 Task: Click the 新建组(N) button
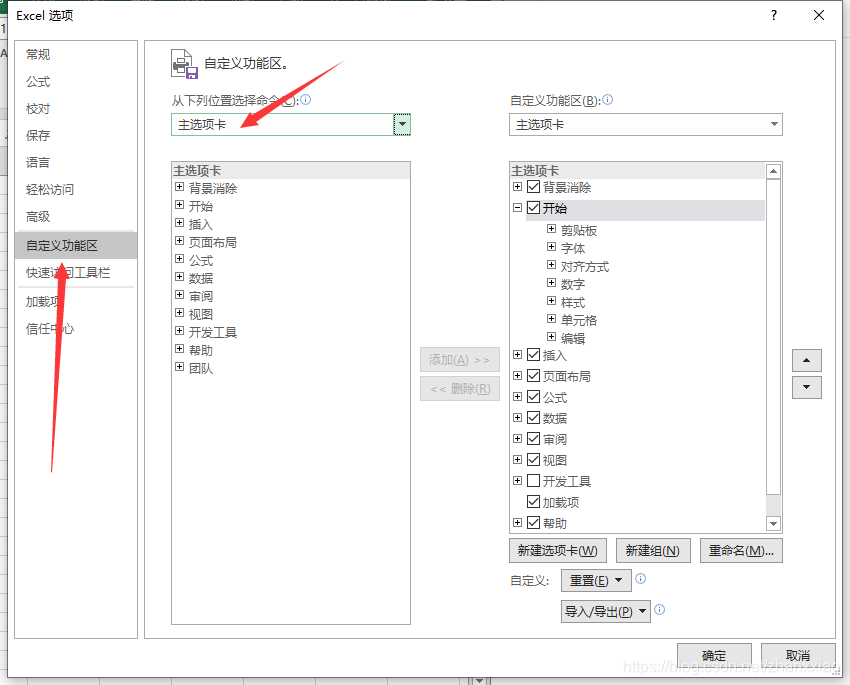coord(653,551)
